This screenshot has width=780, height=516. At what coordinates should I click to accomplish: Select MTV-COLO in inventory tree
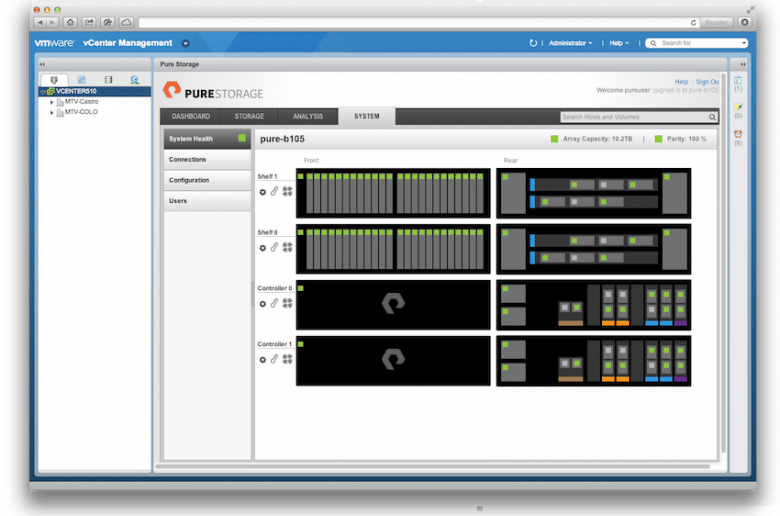[x=81, y=112]
